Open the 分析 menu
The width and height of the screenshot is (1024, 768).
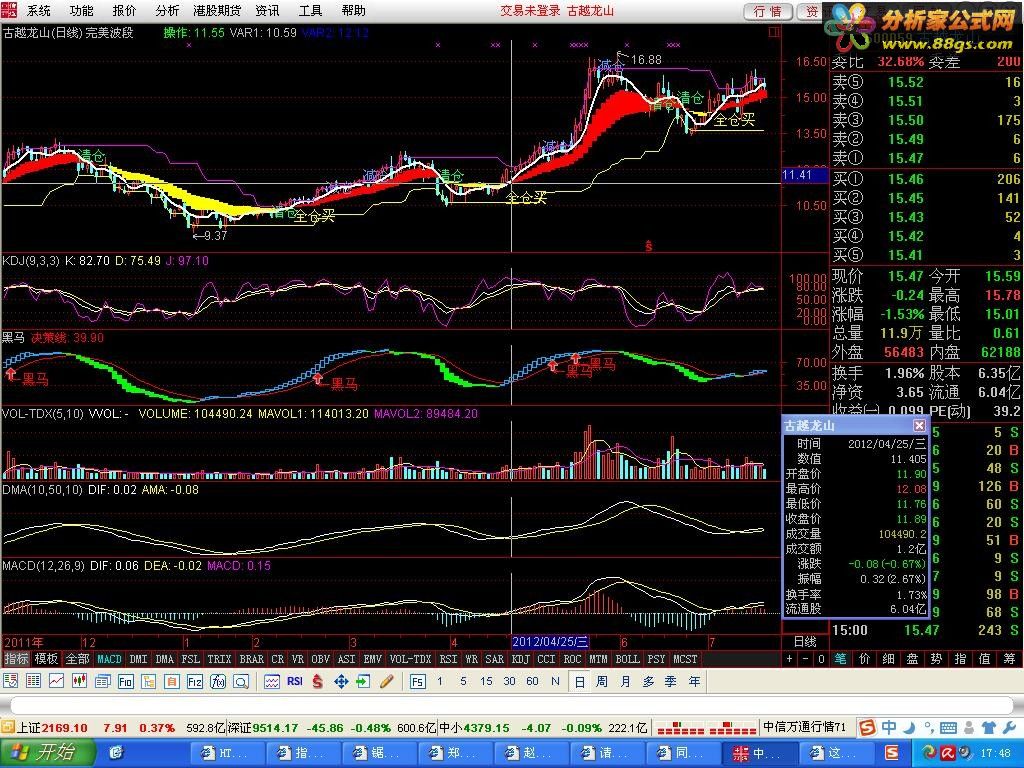[167, 10]
